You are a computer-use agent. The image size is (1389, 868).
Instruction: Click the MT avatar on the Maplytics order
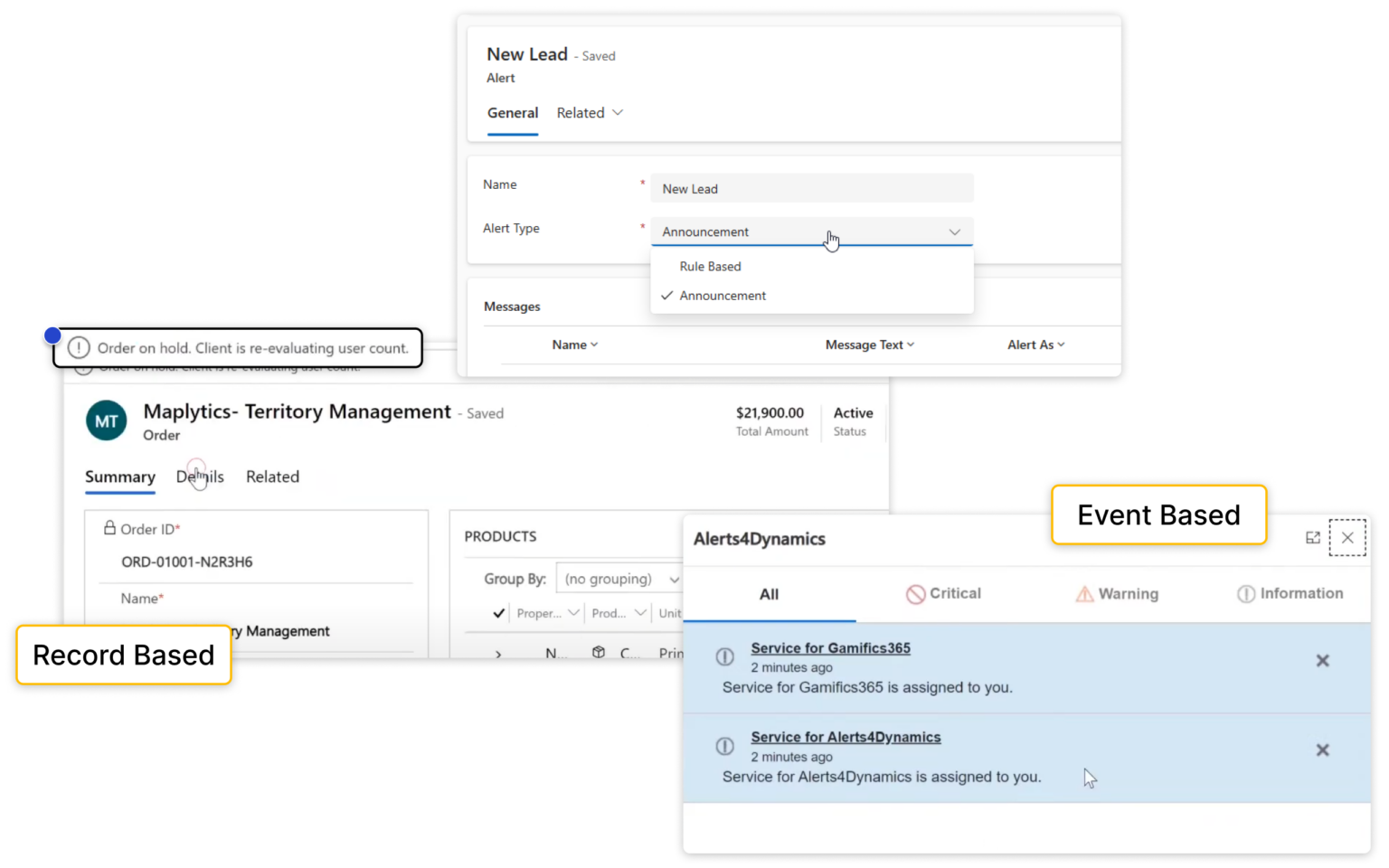coord(106,420)
